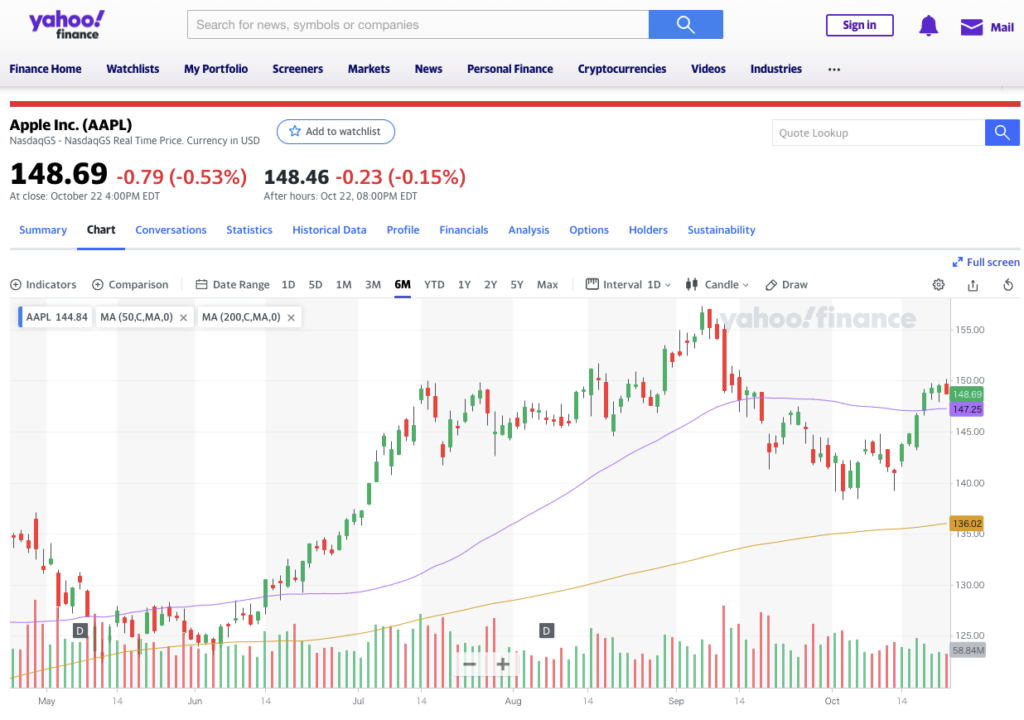Reset the chart with the undo icon
This screenshot has width=1024, height=720.
click(x=1008, y=285)
